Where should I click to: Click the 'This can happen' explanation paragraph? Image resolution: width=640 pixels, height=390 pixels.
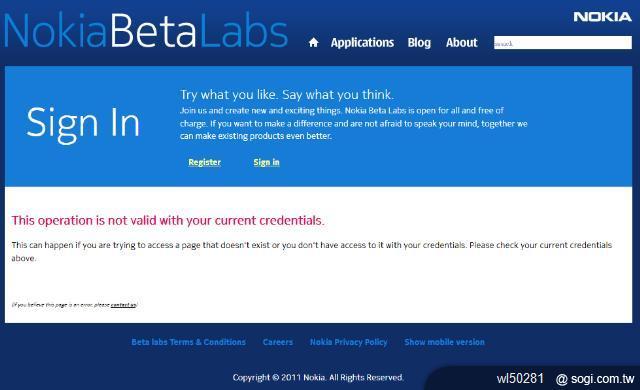point(312,251)
